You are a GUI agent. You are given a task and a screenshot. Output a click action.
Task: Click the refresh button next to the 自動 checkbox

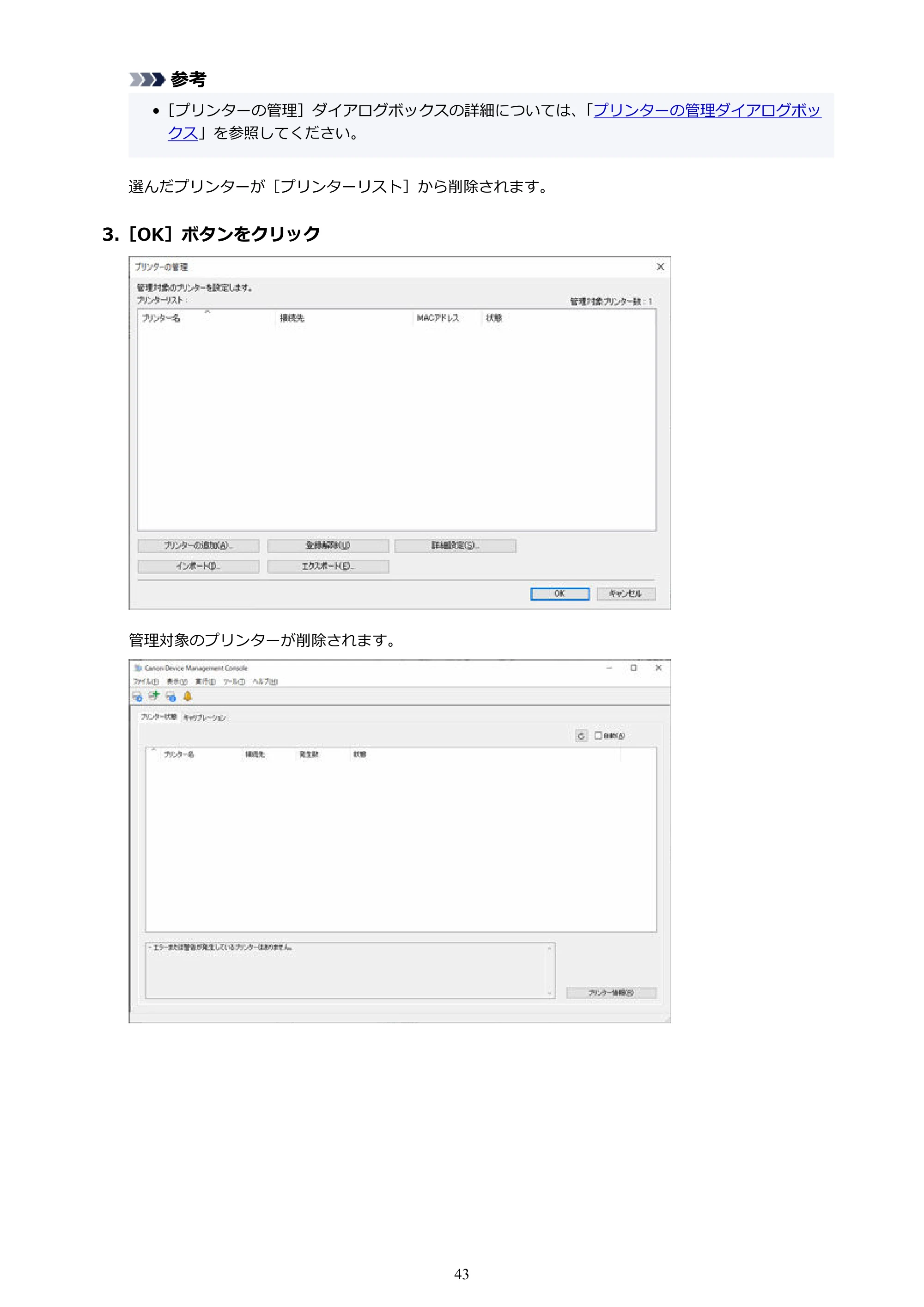(581, 736)
